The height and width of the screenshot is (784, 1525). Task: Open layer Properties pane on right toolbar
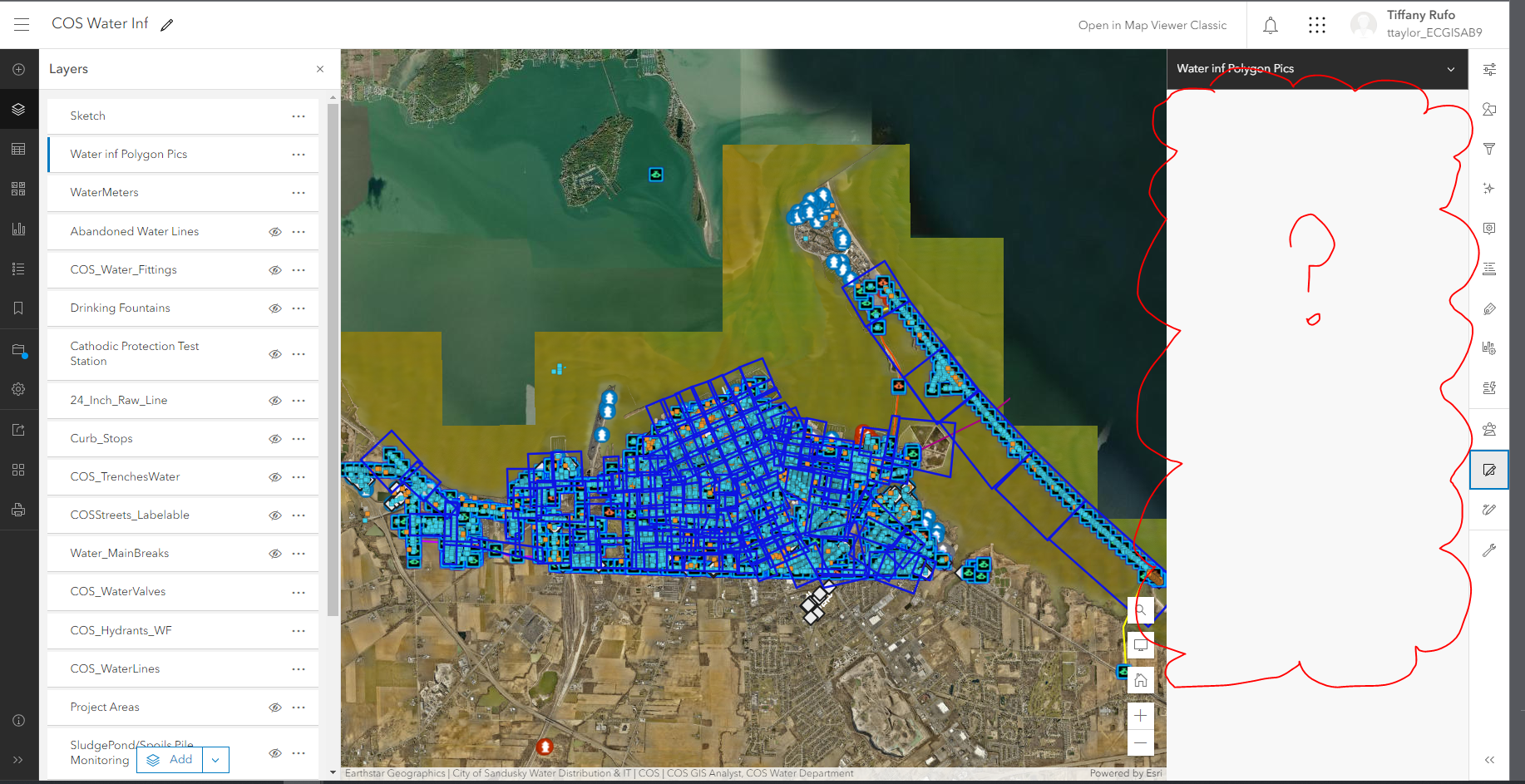click(x=1489, y=69)
